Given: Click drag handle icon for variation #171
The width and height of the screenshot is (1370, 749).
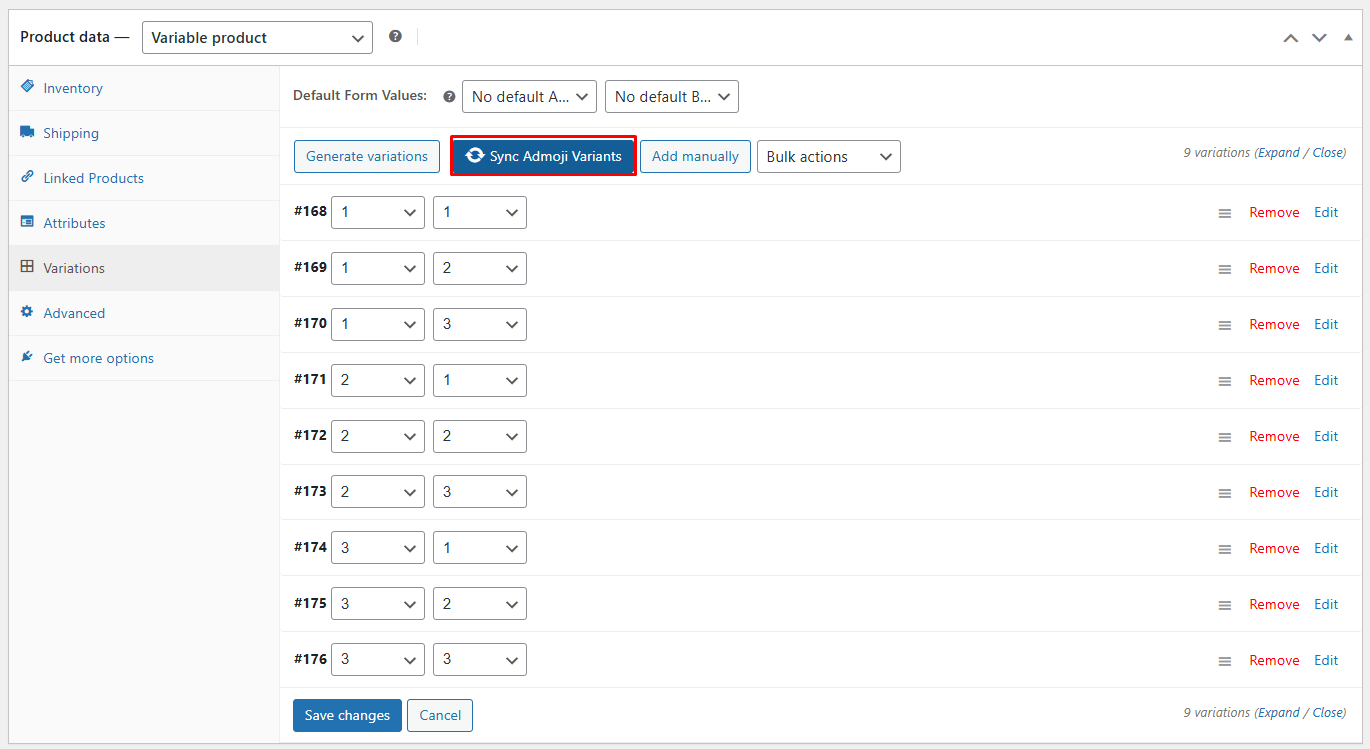Looking at the screenshot, I should [x=1225, y=381].
